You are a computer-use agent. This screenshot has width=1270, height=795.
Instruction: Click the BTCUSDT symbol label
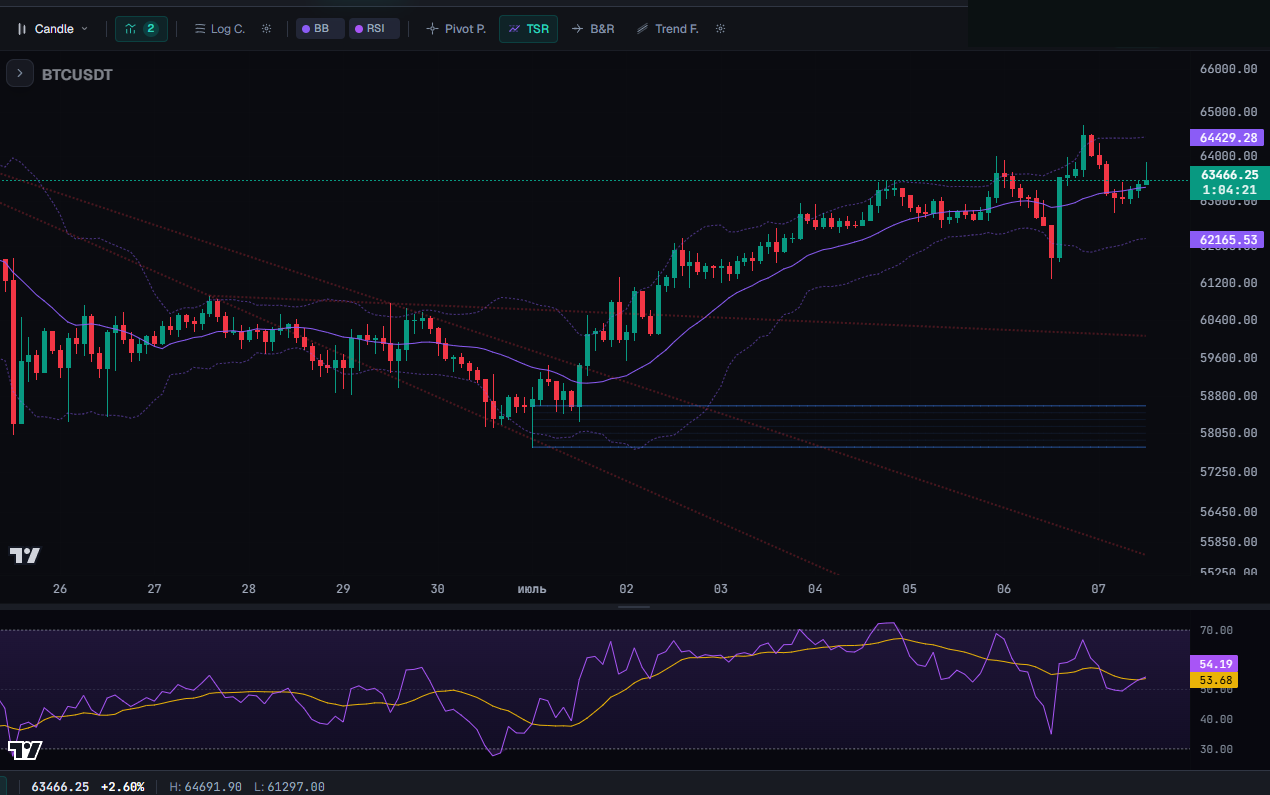point(77,75)
